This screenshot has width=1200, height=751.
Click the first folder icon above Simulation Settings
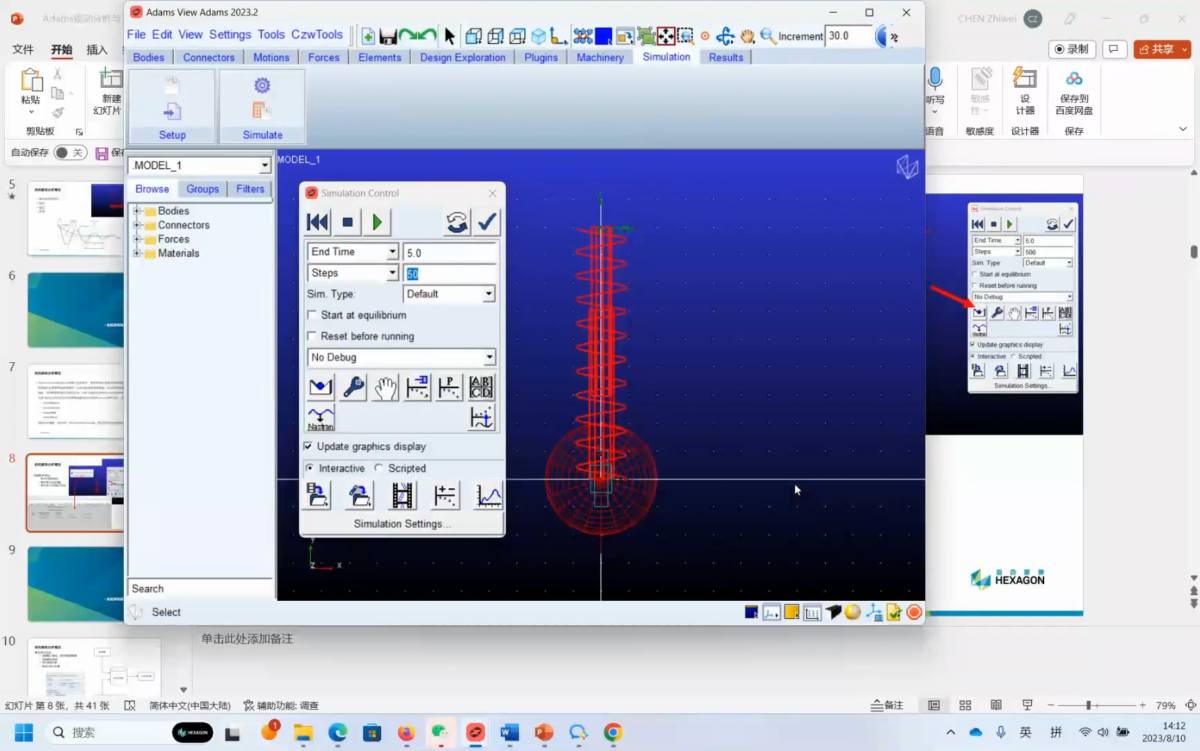tap(318, 495)
